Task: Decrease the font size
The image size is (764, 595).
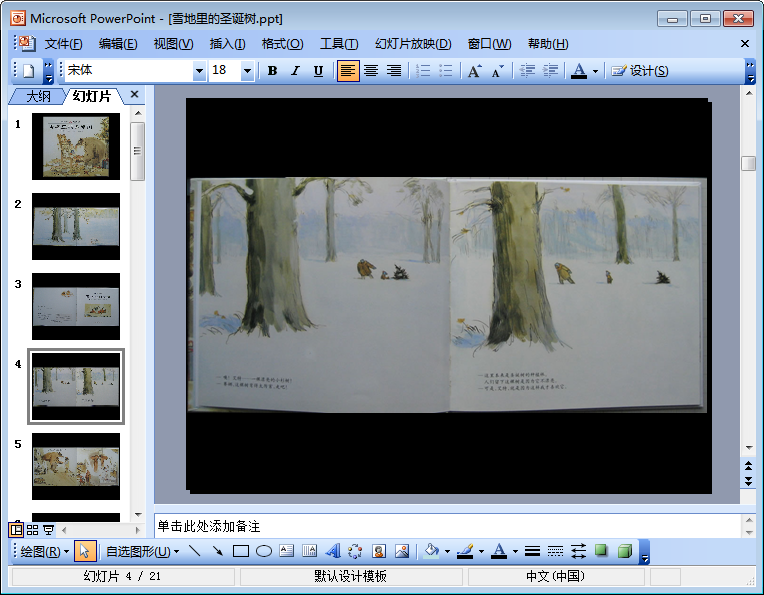Action: (497, 71)
